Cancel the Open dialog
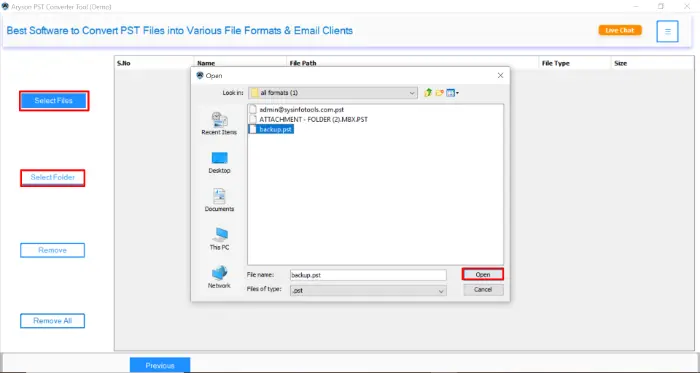700x373 pixels. point(483,290)
